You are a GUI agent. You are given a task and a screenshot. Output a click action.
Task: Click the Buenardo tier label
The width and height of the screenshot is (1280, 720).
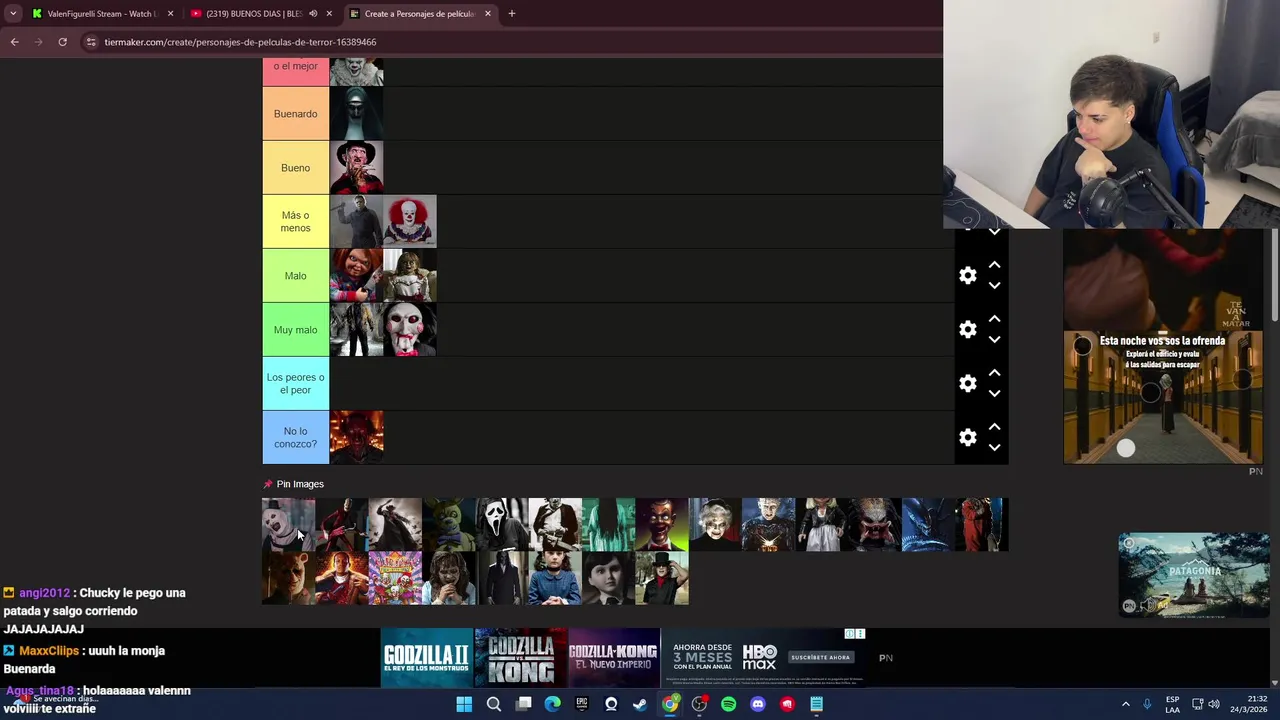pos(295,113)
